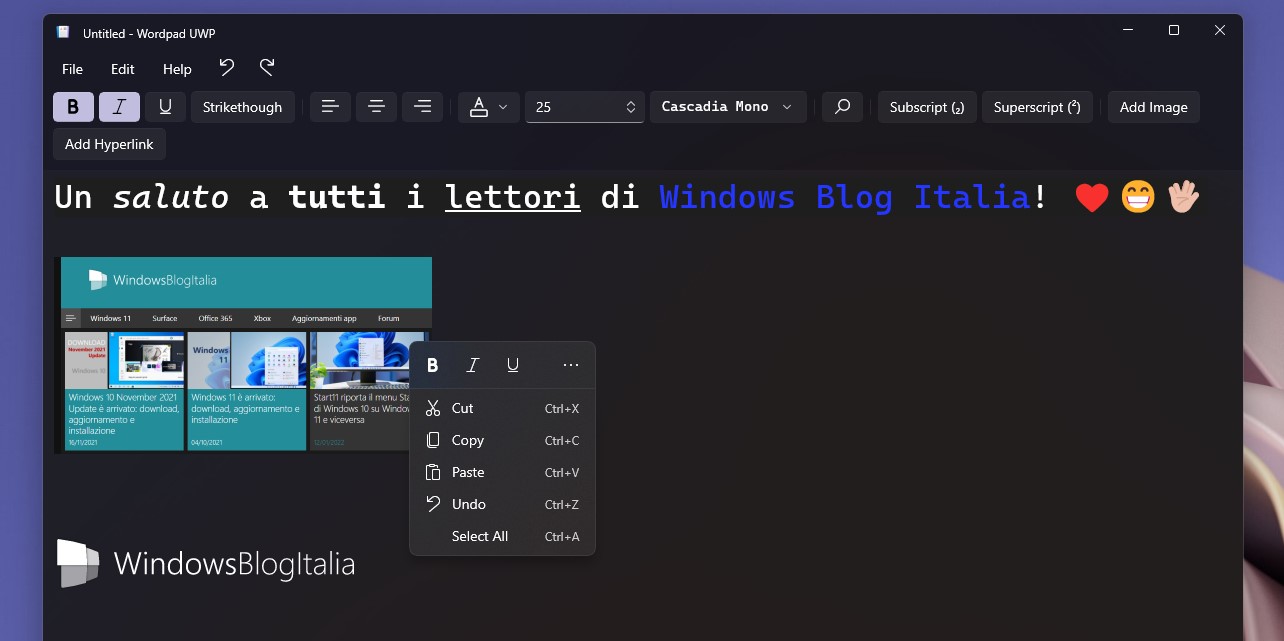Click the Vulcan salute hand emoji

[x=1184, y=197]
